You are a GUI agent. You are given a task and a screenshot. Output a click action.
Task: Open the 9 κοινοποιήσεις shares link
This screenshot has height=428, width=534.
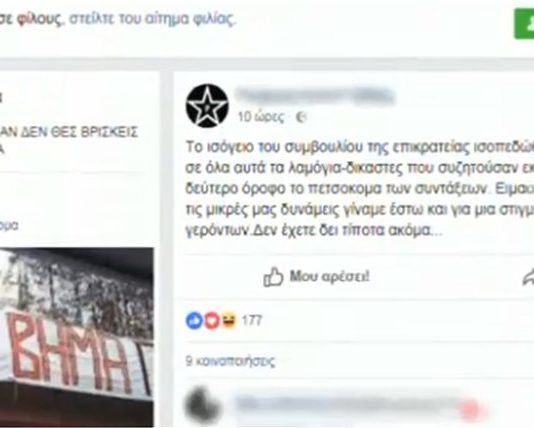tap(230, 361)
